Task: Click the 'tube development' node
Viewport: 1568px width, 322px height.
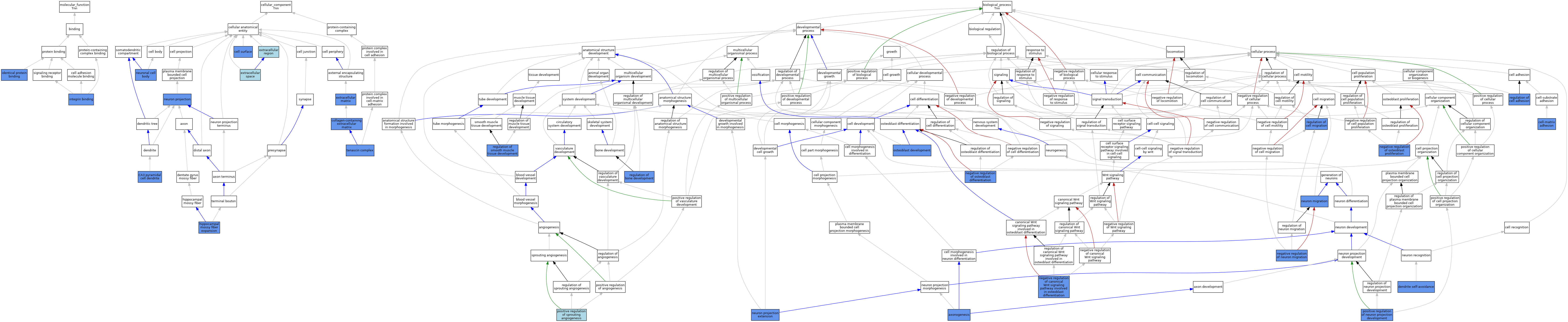Action: tap(492, 99)
